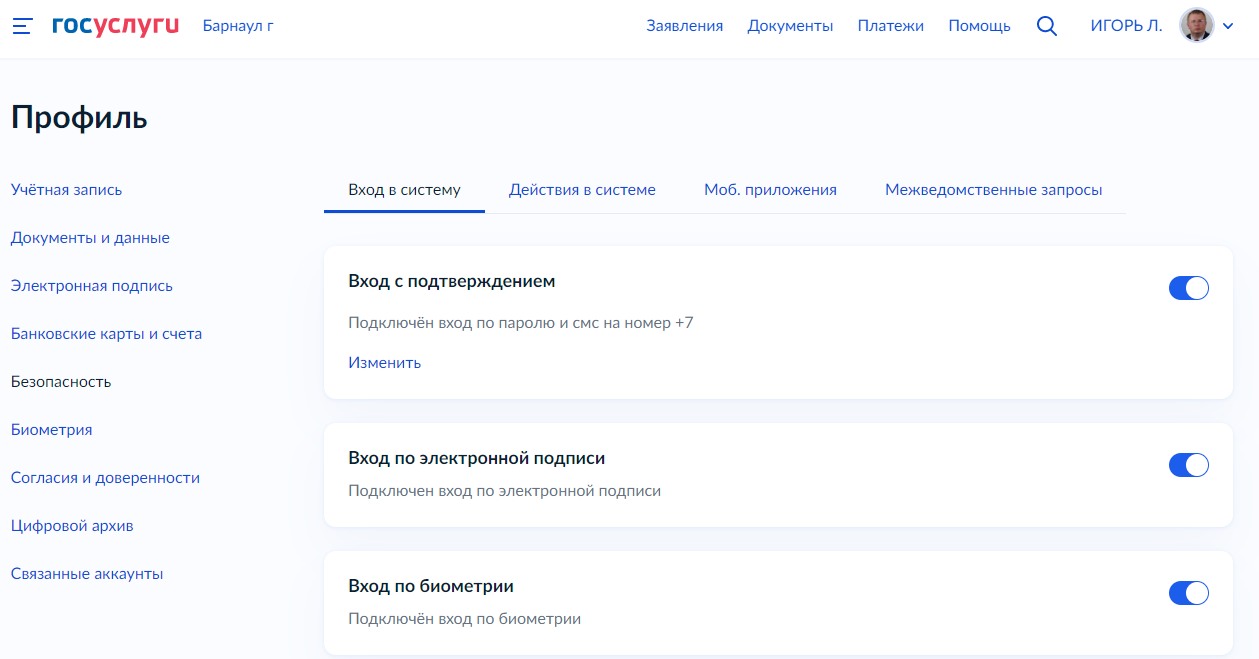Click the Профиль page heading

pos(79,118)
